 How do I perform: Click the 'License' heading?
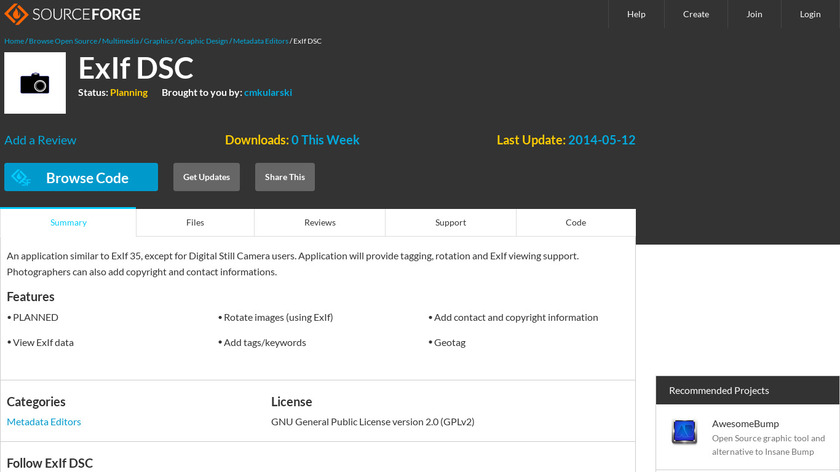point(291,402)
